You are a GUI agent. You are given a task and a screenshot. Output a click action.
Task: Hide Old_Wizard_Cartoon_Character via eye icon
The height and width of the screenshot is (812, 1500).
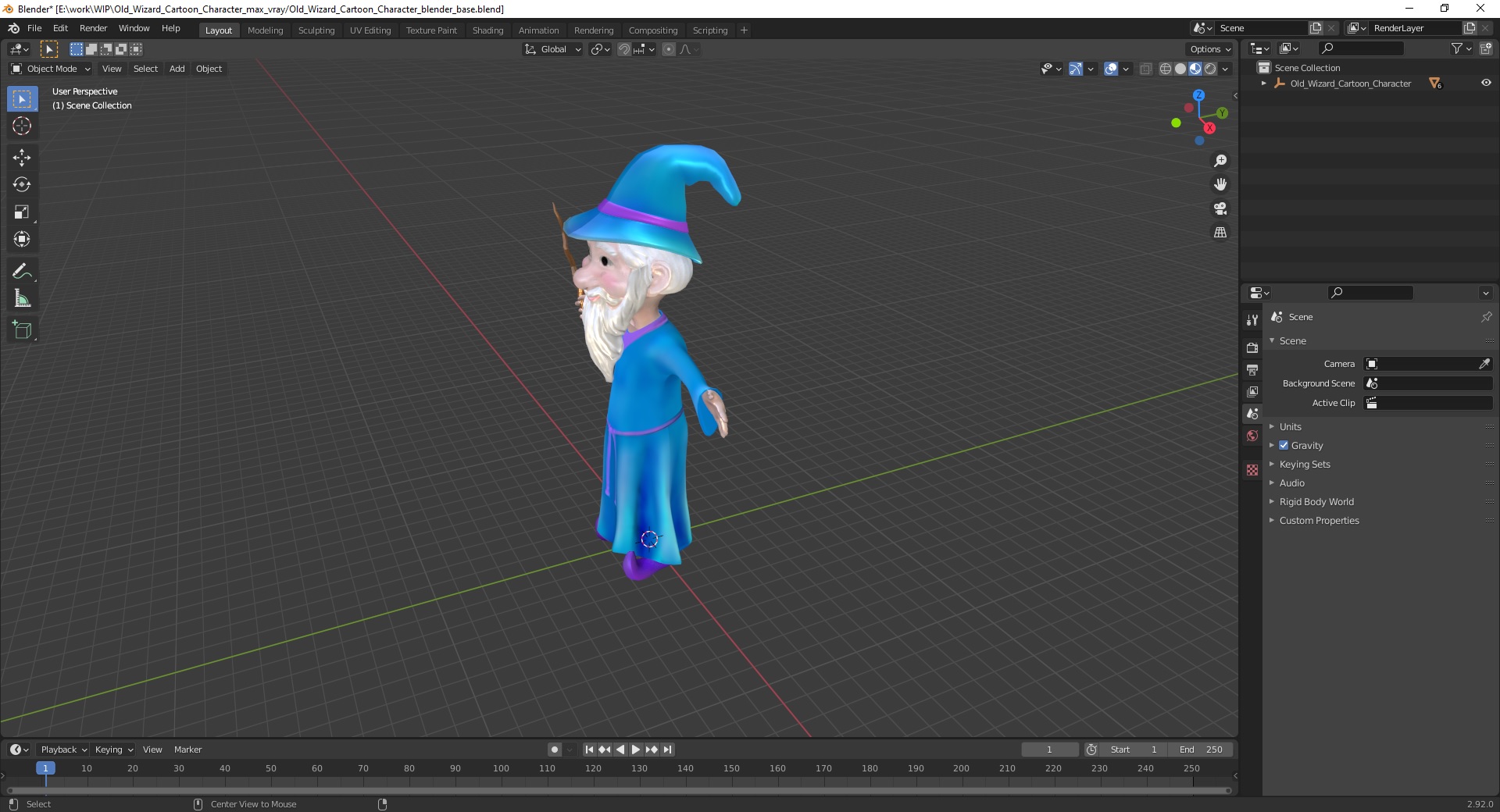(x=1486, y=83)
